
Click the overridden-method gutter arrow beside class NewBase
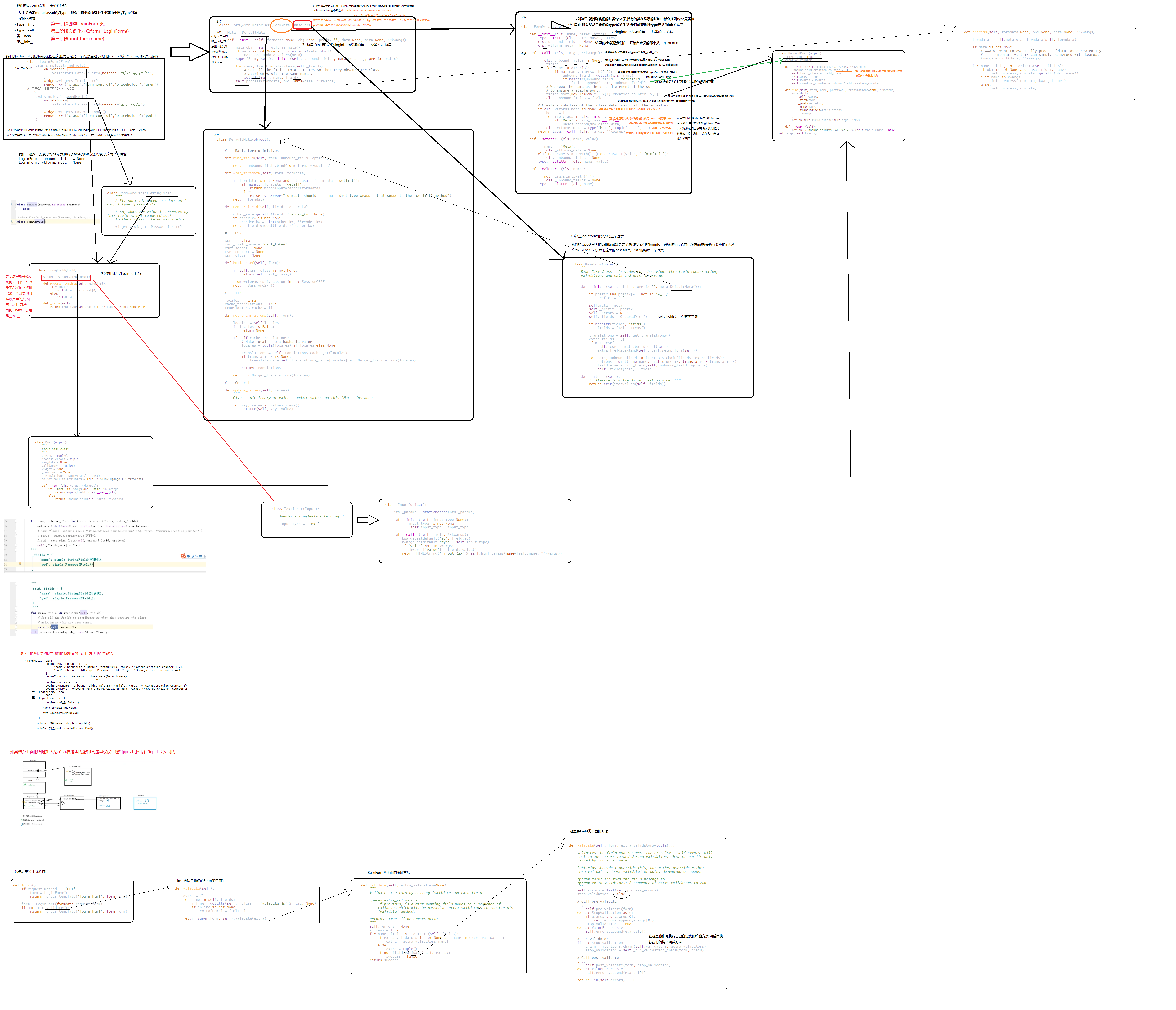12,204
